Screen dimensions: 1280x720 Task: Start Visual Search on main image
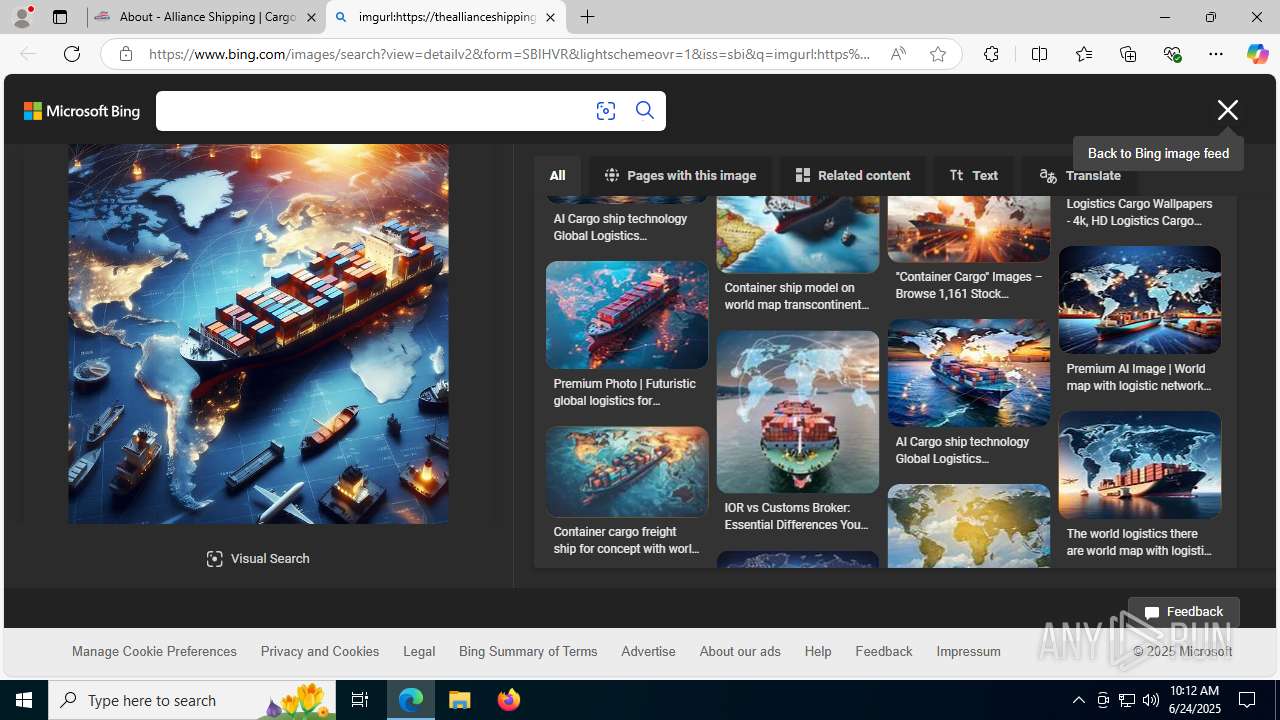[258, 558]
